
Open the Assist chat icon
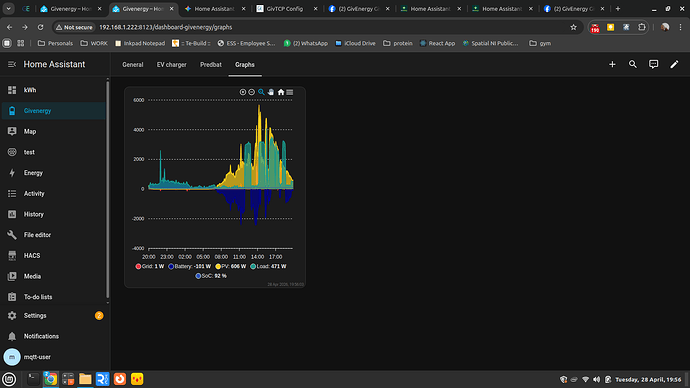tap(653, 64)
